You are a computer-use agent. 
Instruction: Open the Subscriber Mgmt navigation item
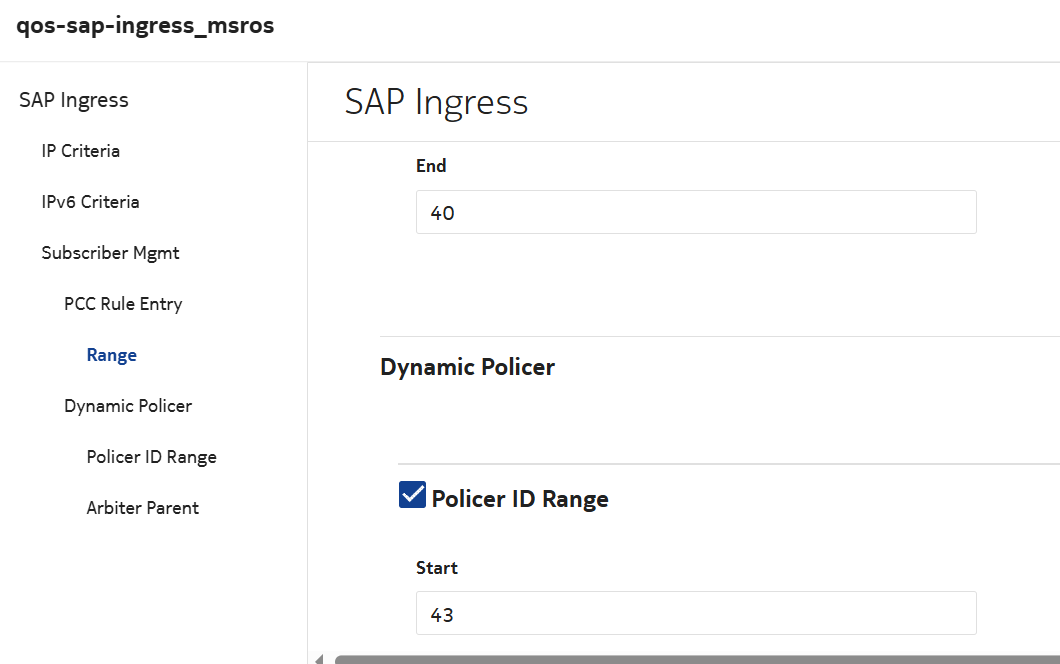(110, 253)
